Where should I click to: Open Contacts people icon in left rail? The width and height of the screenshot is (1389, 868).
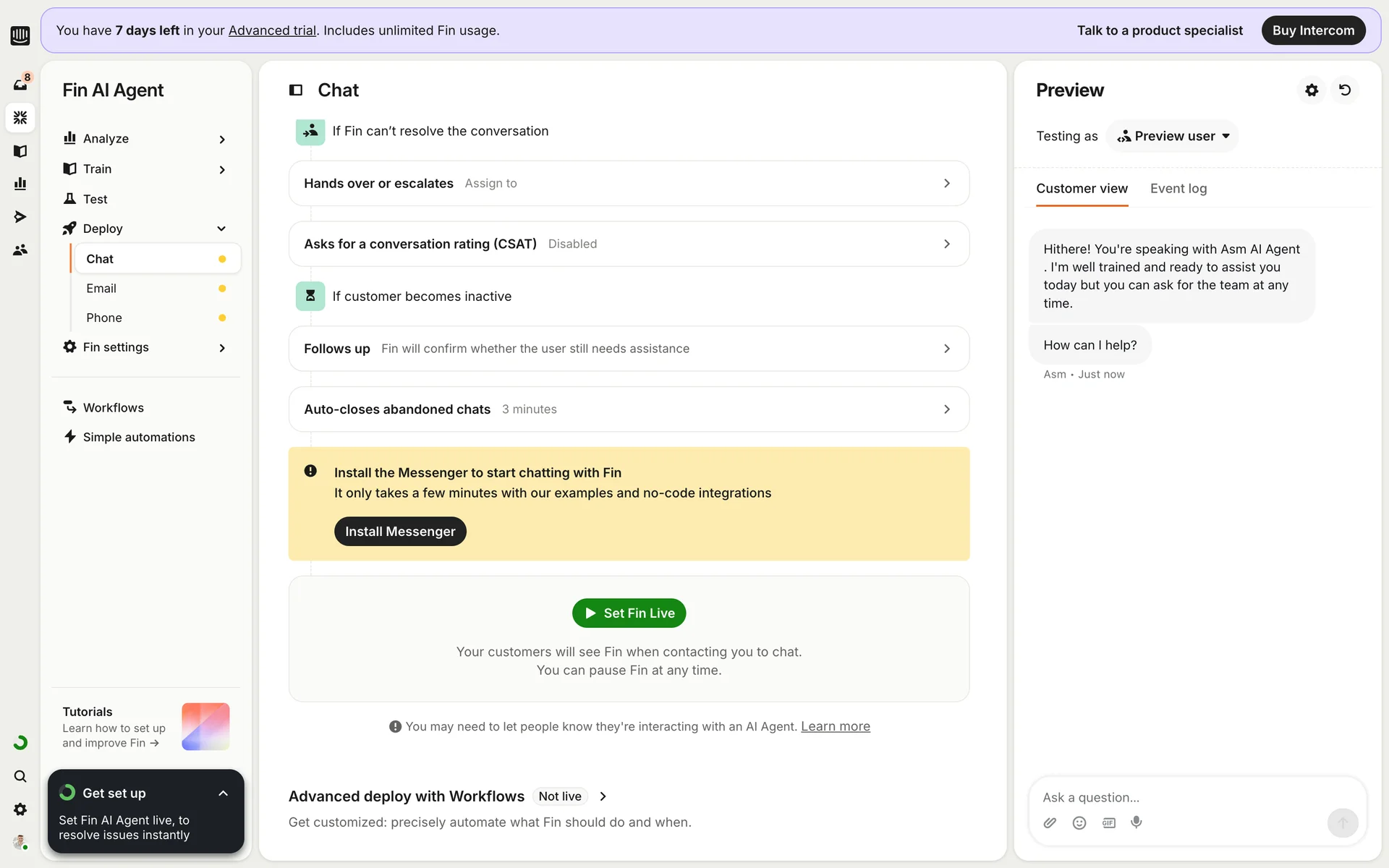[x=20, y=250]
